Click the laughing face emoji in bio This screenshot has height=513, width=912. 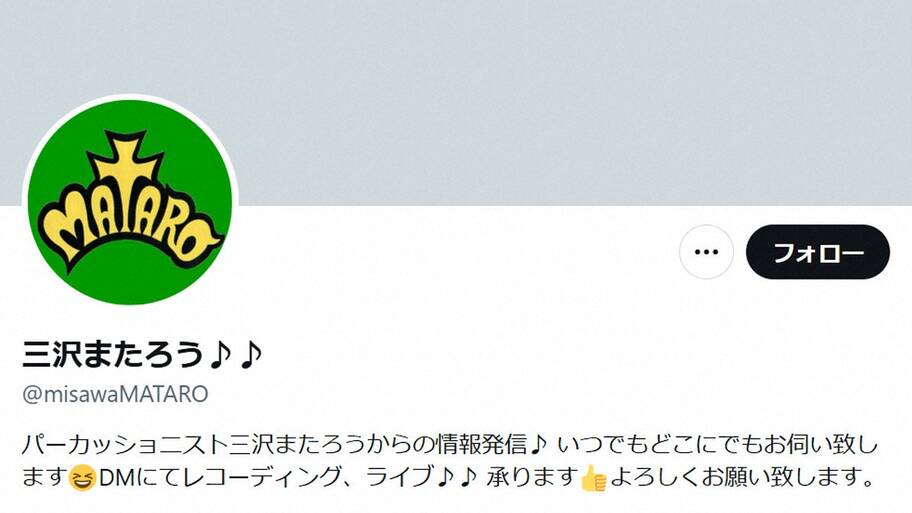coord(82,479)
